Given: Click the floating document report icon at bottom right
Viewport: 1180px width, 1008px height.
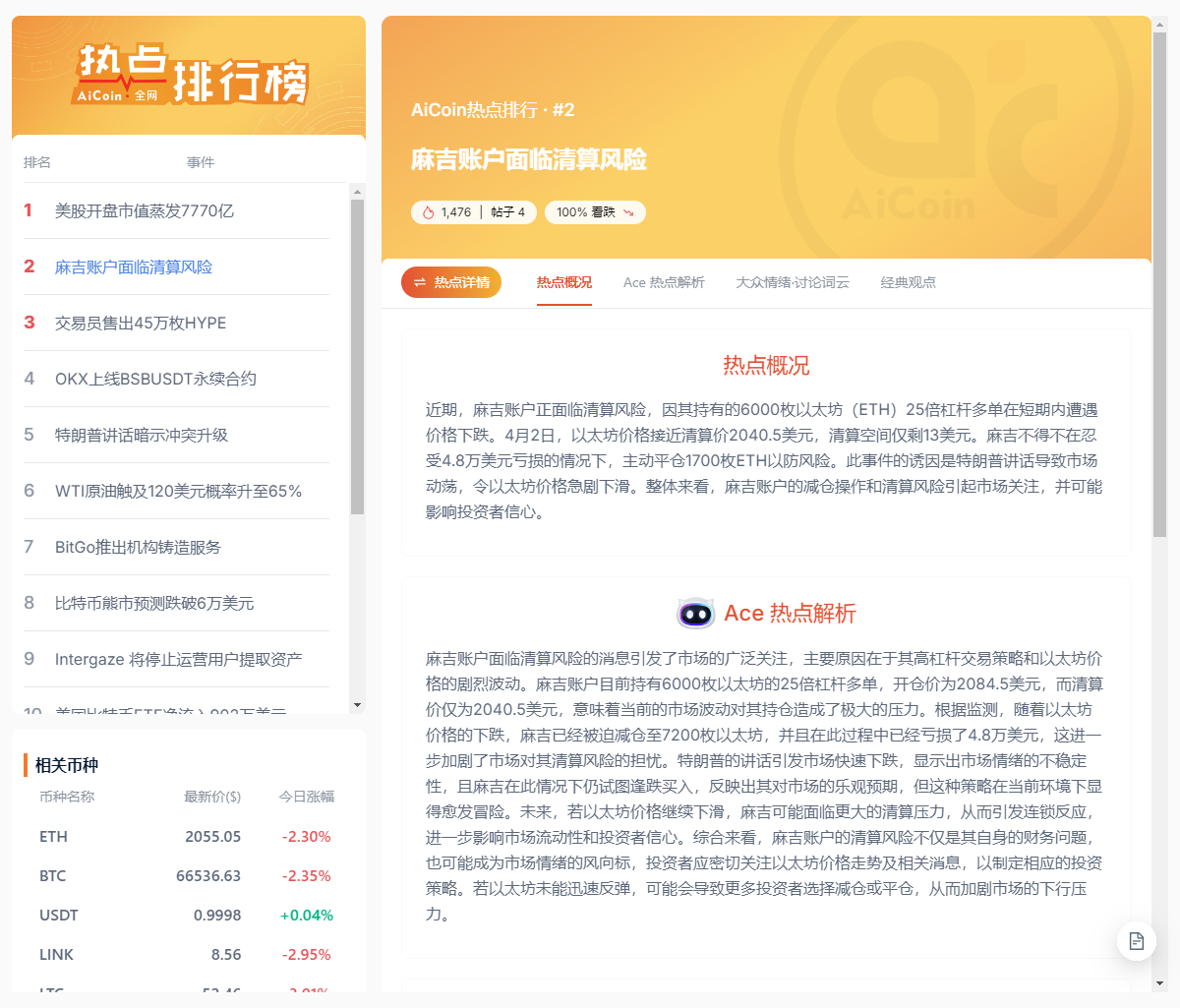Looking at the screenshot, I should tap(1137, 941).
